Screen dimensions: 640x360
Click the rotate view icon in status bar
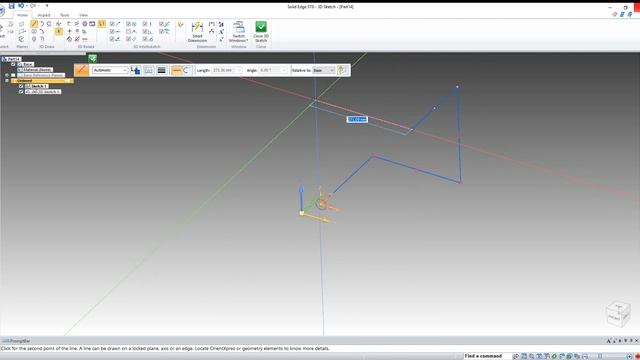(554, 356)
